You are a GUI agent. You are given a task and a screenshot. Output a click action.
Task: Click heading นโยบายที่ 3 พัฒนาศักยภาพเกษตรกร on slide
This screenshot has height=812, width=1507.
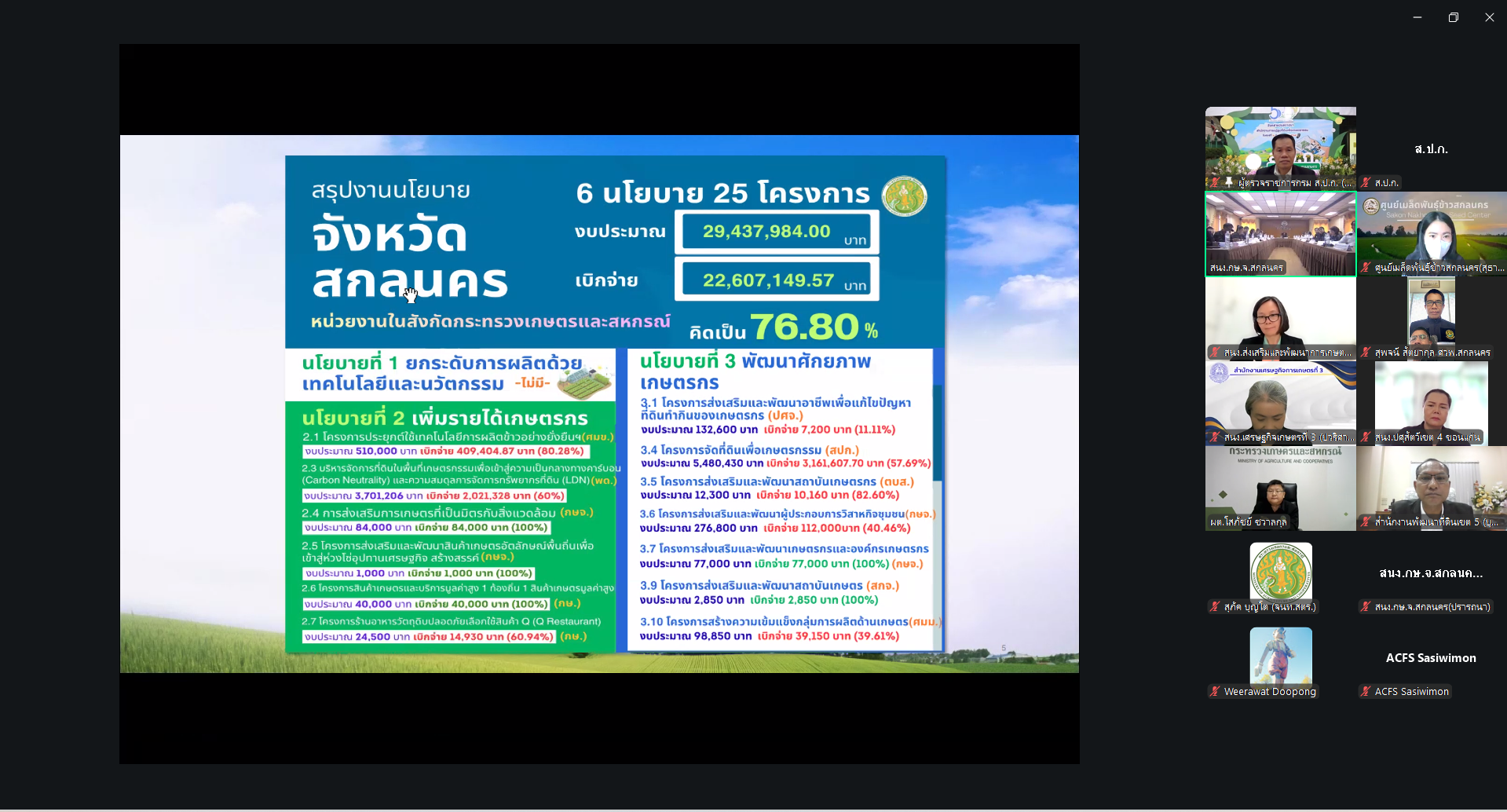[x=755, y=371]
